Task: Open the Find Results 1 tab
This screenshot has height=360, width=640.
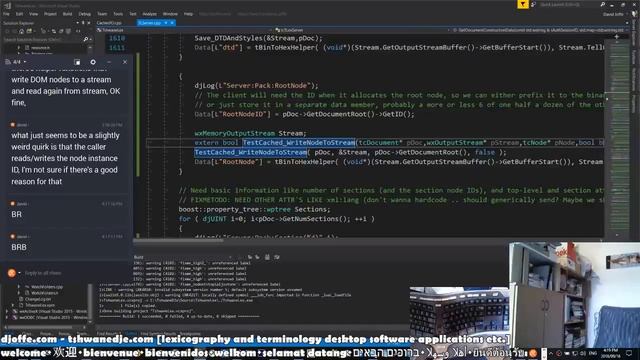Action: (109, 334)
